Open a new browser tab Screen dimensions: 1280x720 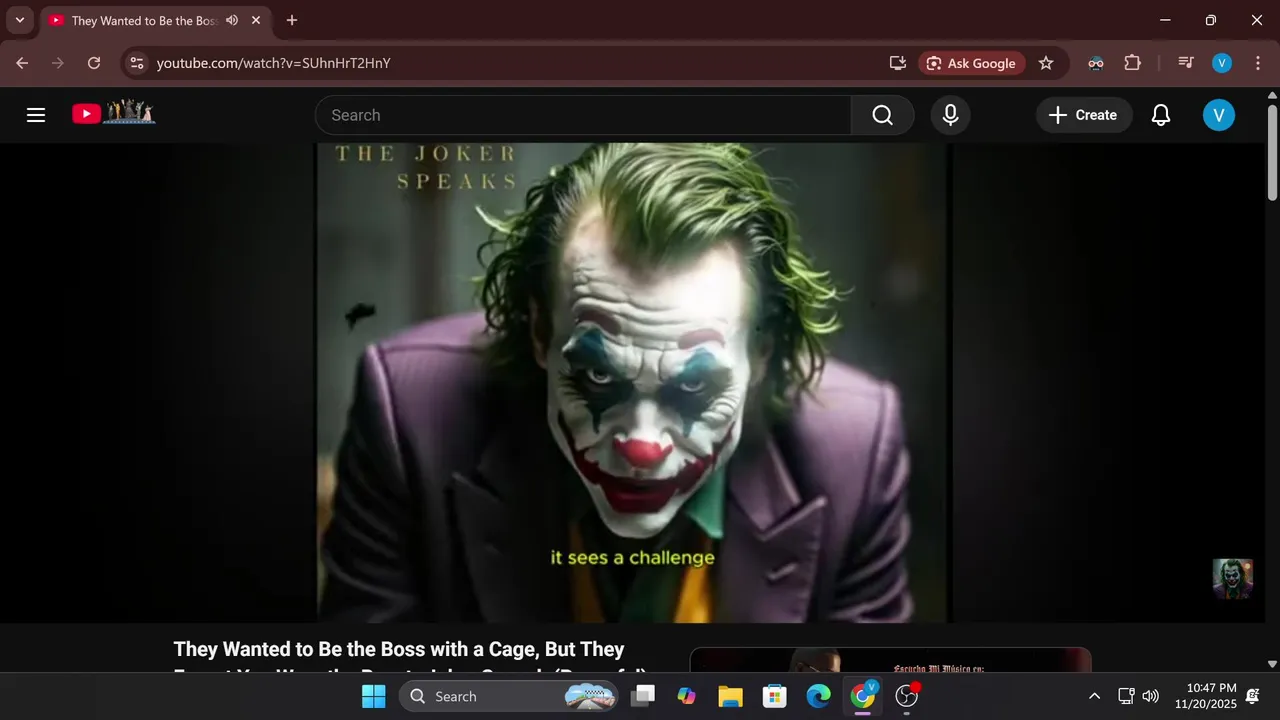pos(292,20)
